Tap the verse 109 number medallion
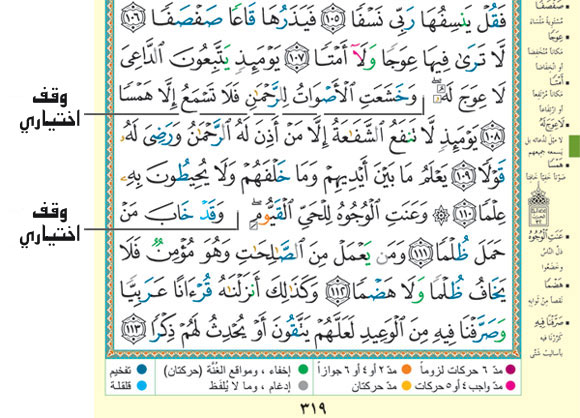The height and width of the screenshot is (418, 580). pos(462,176)
